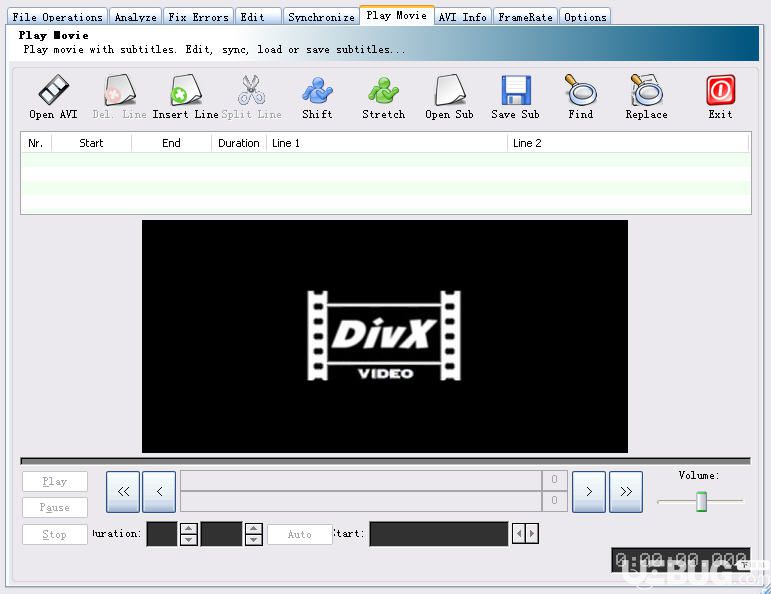Select the AVI Info tab

pyautogui.click(x=462, y=17)
